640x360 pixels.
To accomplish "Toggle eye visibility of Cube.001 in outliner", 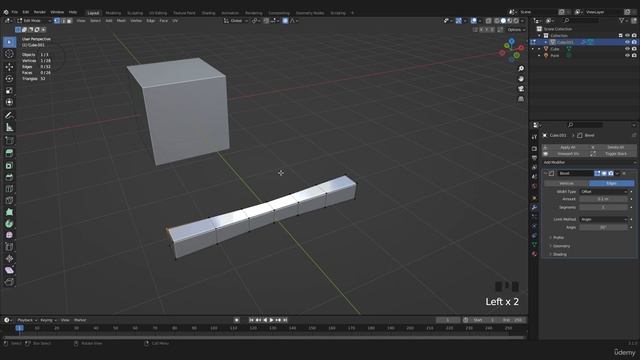I will point(627,42).
